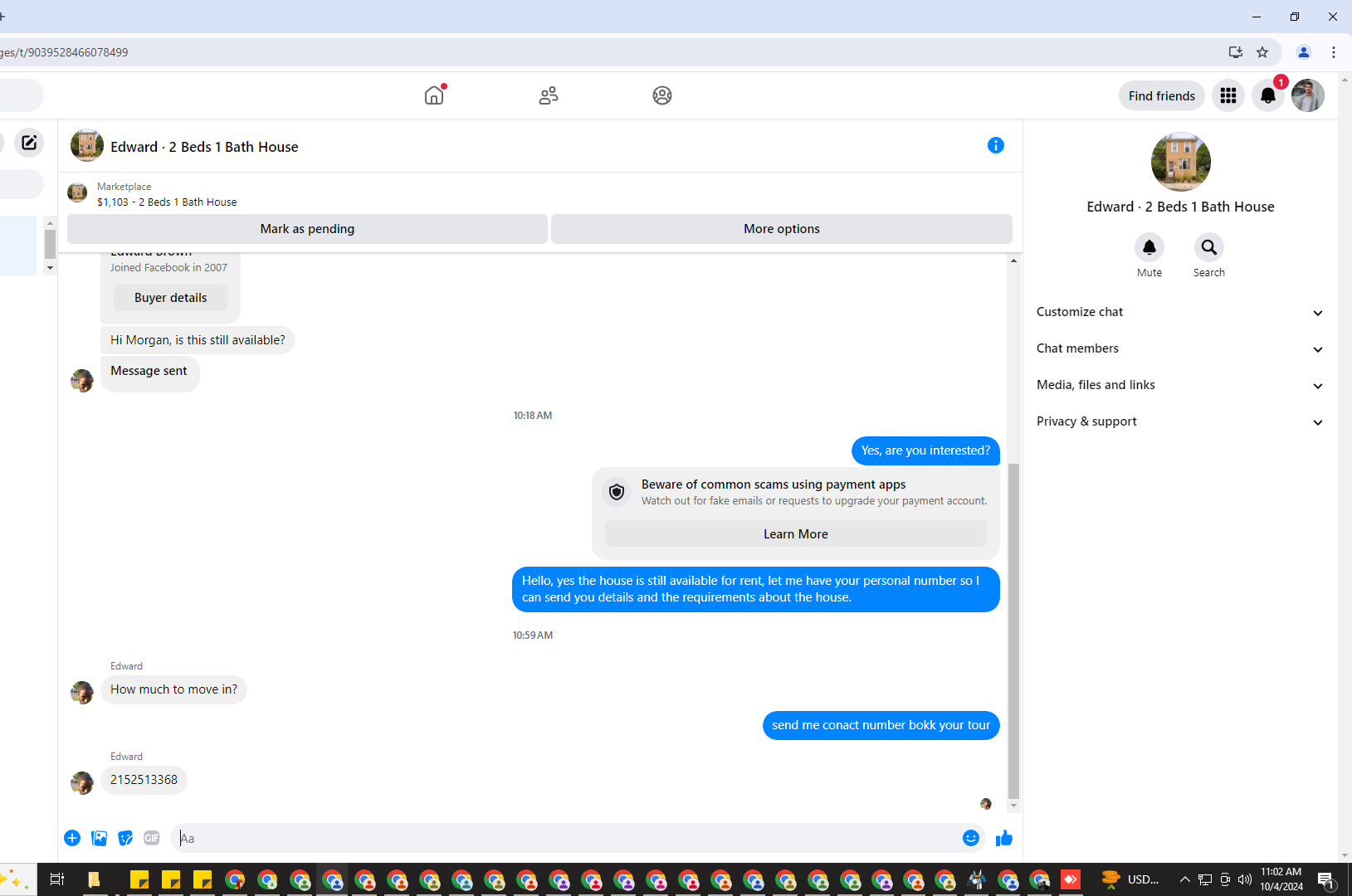
Task: Expand Media, files and links section
Action: (1179, 385)
